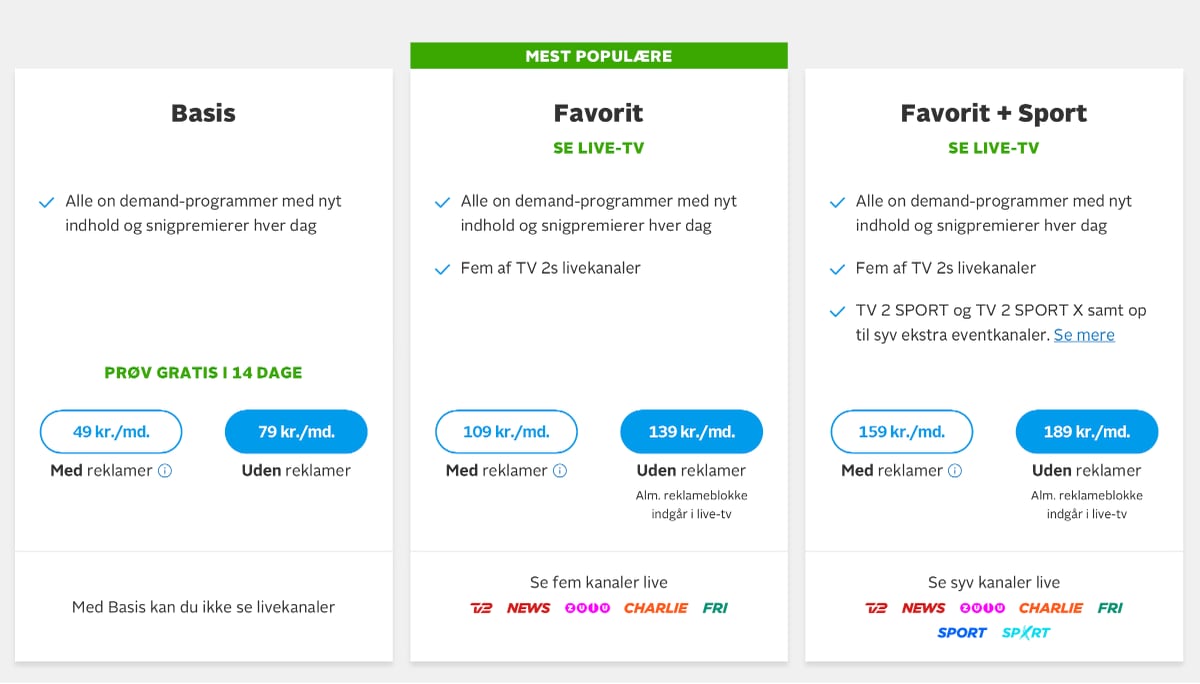The width and height of the screenshot is (1200, 684).
Task: Open the Favorit + Sport Med reklamer info icon
Action: pyautogui.click(x=955, y=471)
